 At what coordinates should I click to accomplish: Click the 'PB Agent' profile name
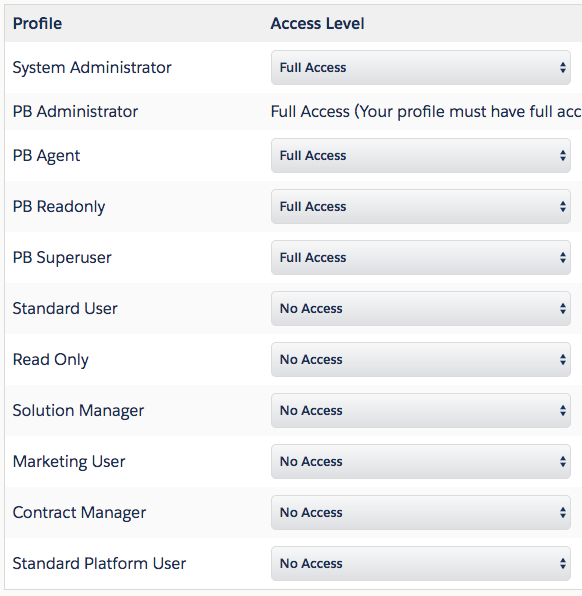pos(46,156)
